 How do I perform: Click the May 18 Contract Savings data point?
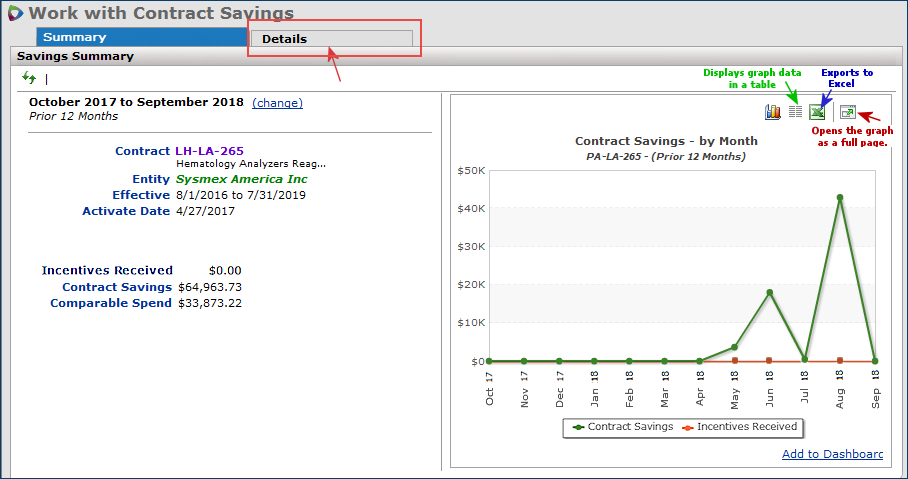[735, 347]
